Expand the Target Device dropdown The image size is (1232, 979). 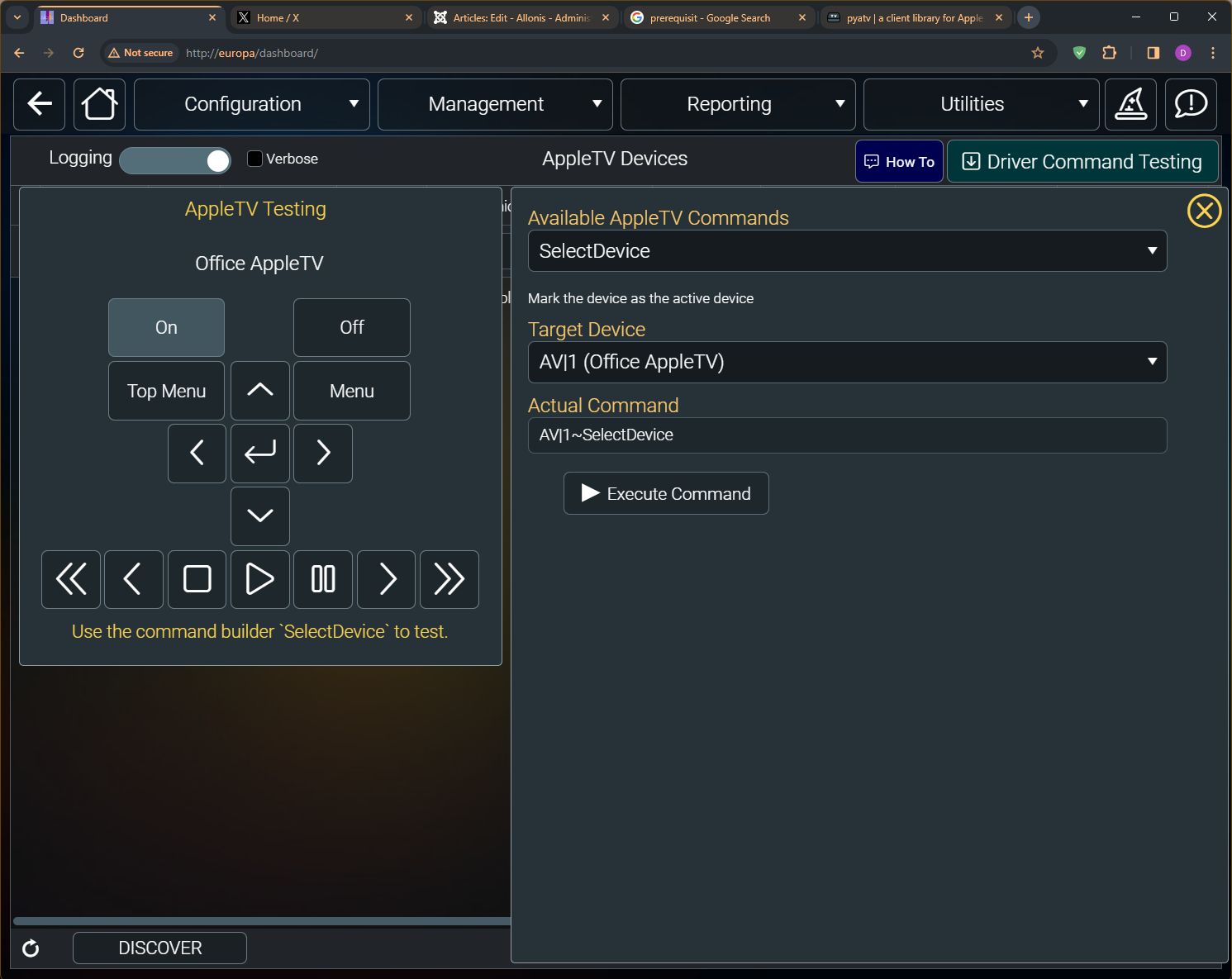[x=847, y=362]
